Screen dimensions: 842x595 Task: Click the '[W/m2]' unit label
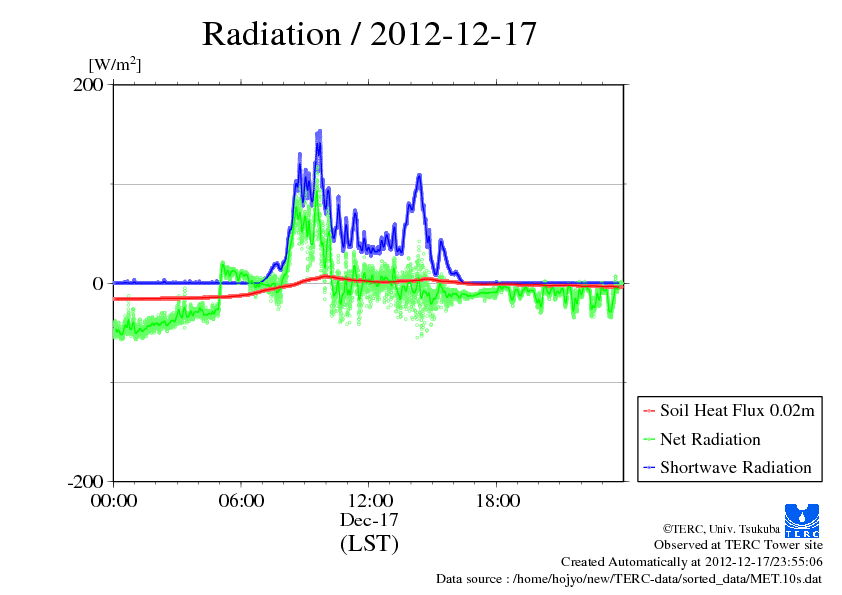[115, 65]
